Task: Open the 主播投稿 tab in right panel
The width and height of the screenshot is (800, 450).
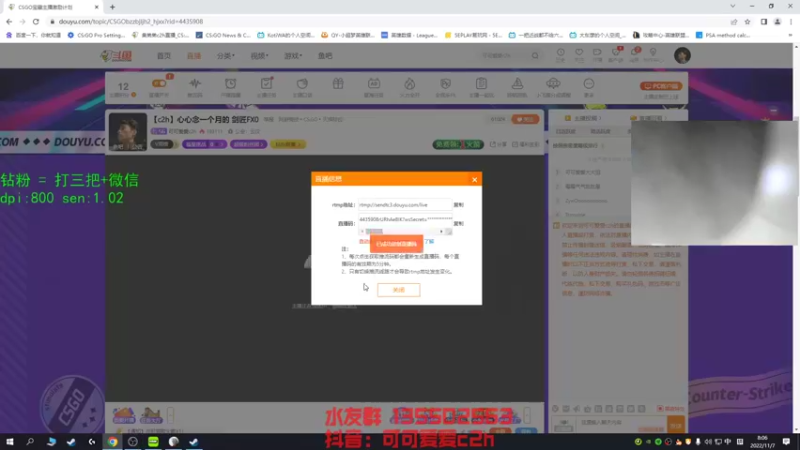Action: tap(583, 118)
